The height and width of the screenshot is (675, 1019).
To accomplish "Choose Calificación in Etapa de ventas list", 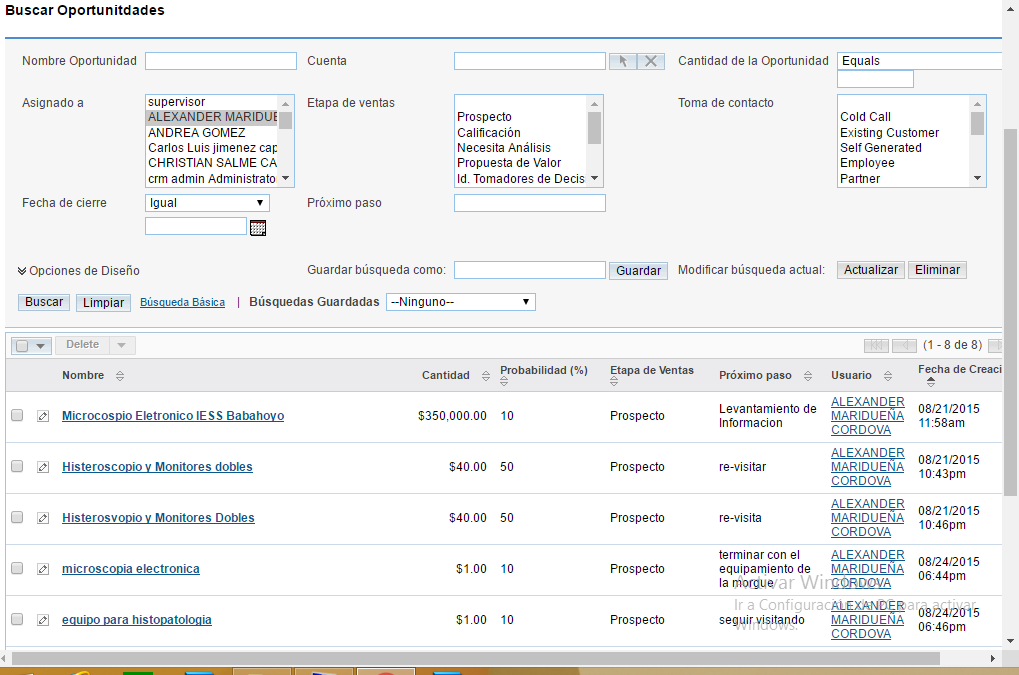I will [489, 132].
